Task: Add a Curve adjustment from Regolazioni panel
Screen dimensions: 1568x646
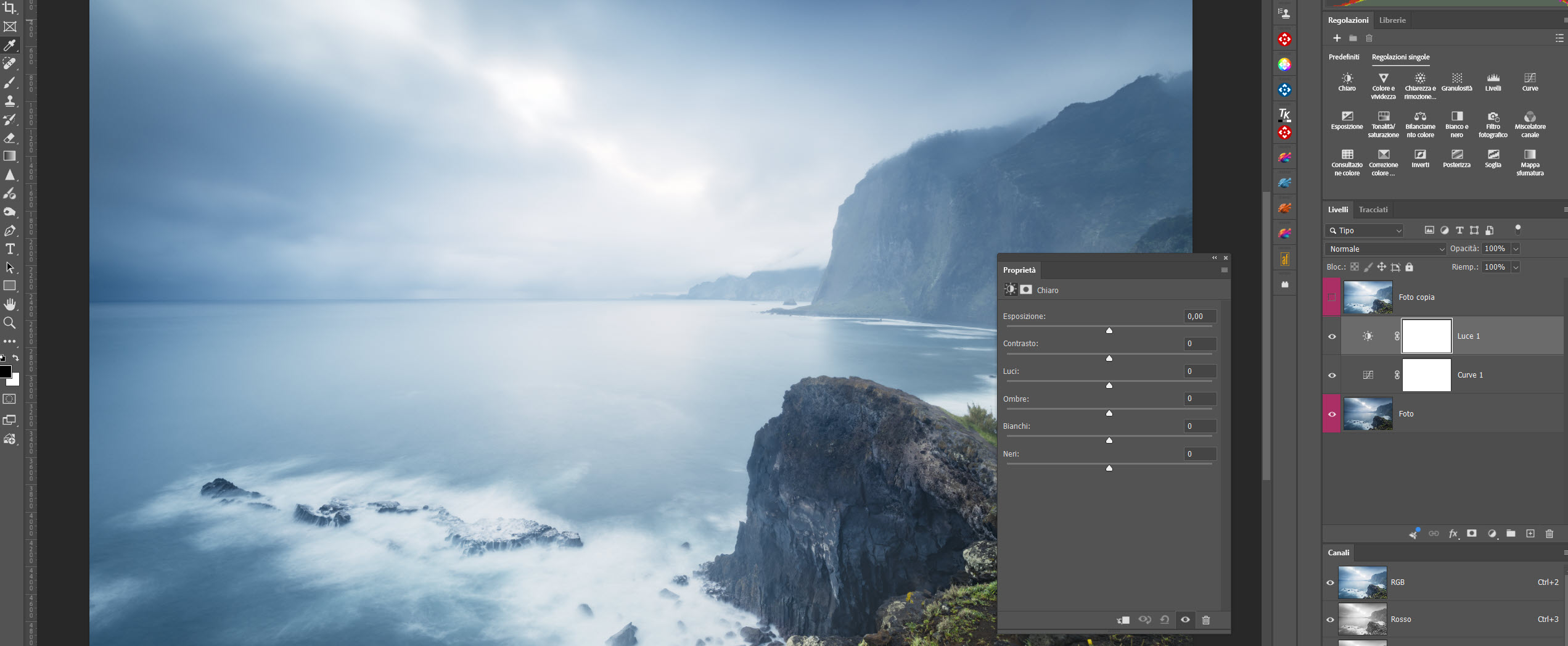Action: (1530, 82)
